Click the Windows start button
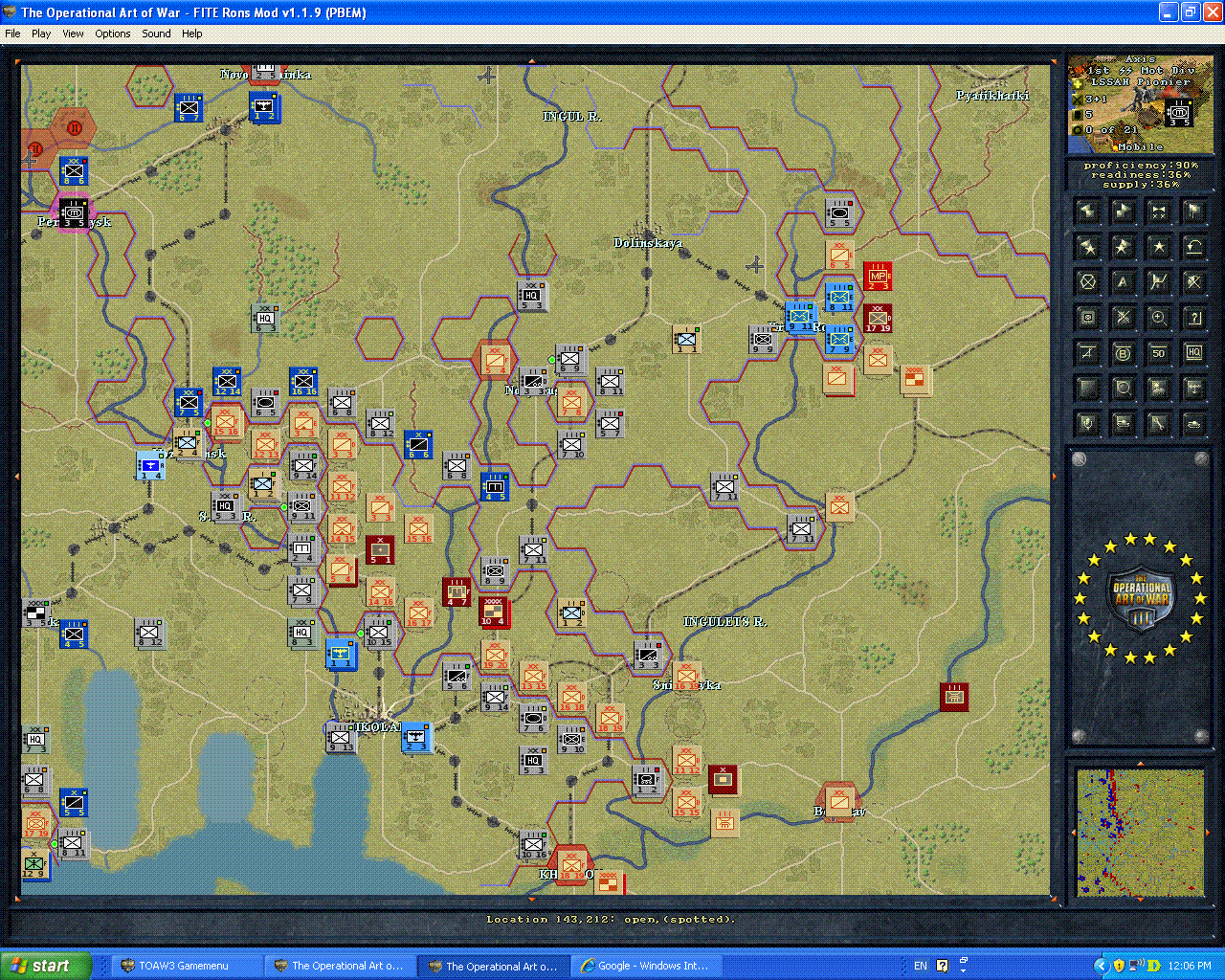This screenshot has height=980, width=1225. click(46, 966)
